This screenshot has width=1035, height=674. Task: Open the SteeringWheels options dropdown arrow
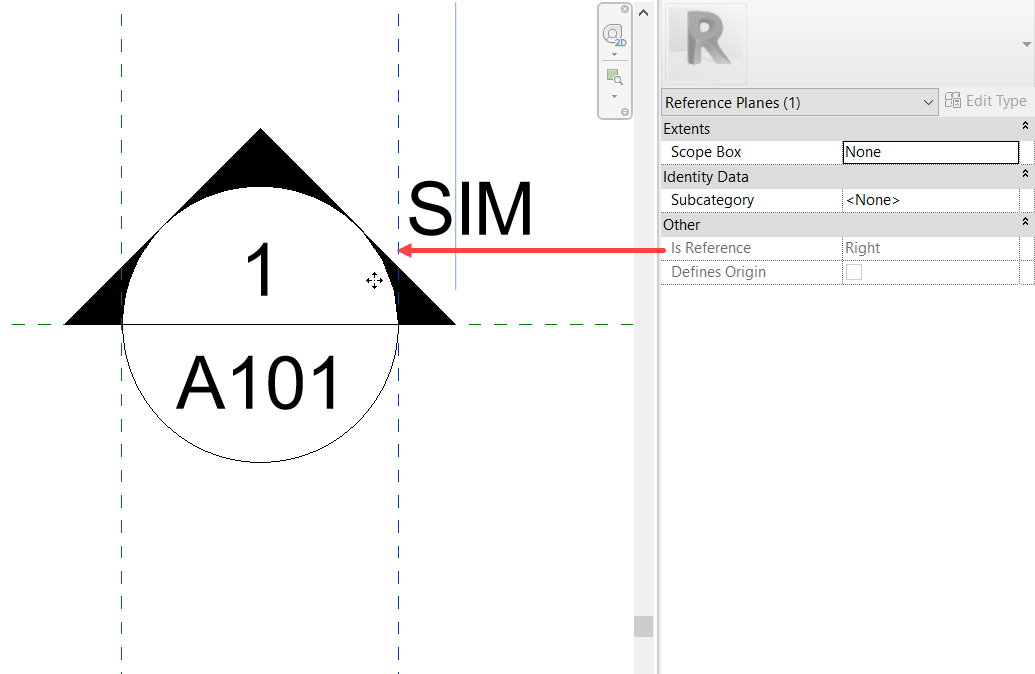click(x=614, y=55)
